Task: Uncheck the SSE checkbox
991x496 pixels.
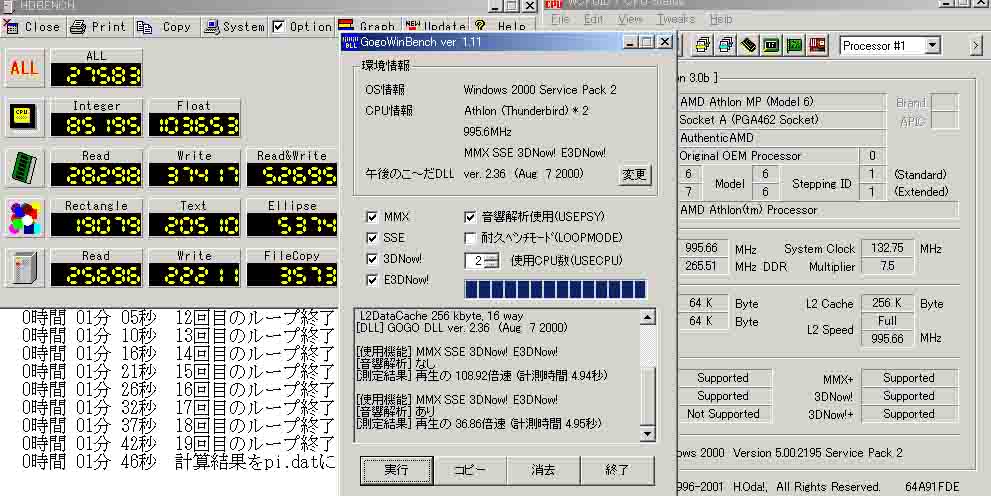Action: (372, 238)
